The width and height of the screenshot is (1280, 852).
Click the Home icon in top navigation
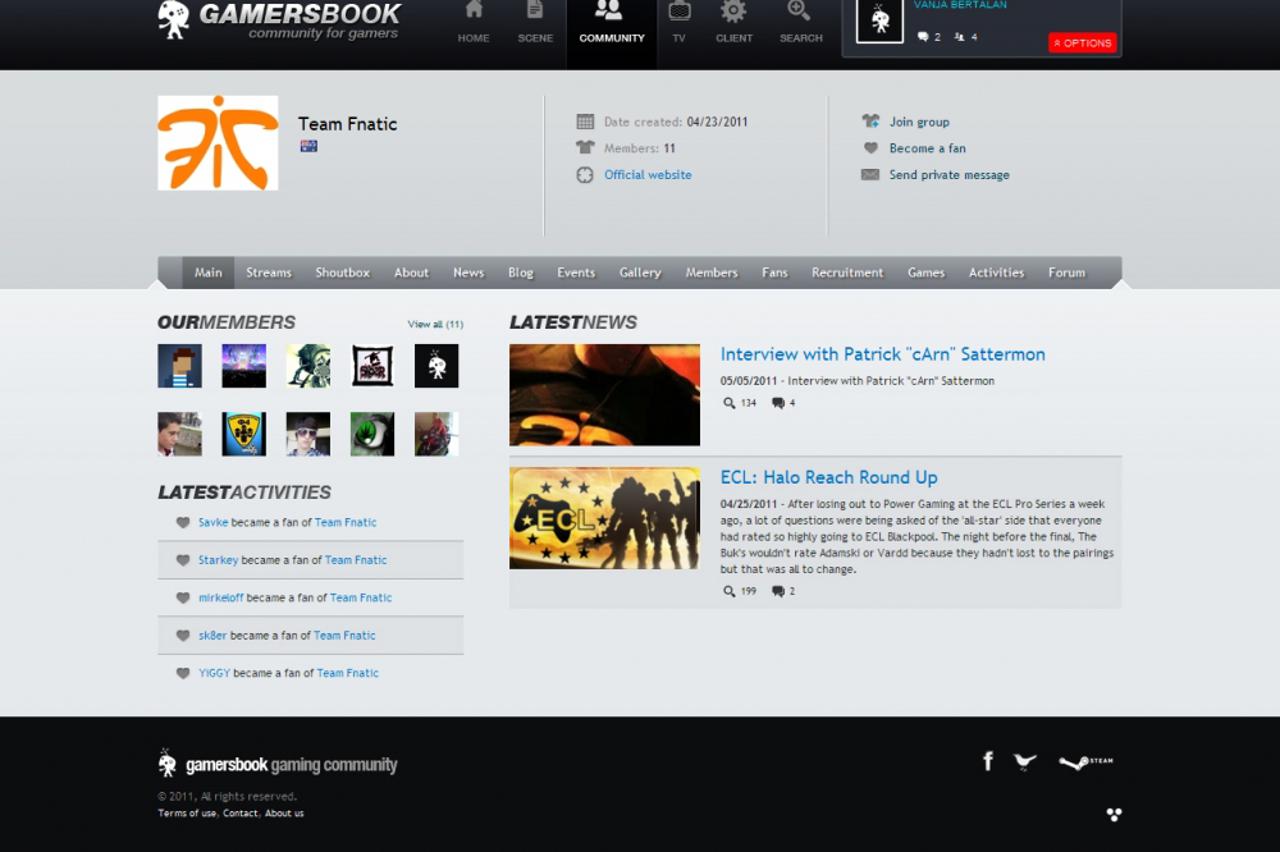pos(473,12)
